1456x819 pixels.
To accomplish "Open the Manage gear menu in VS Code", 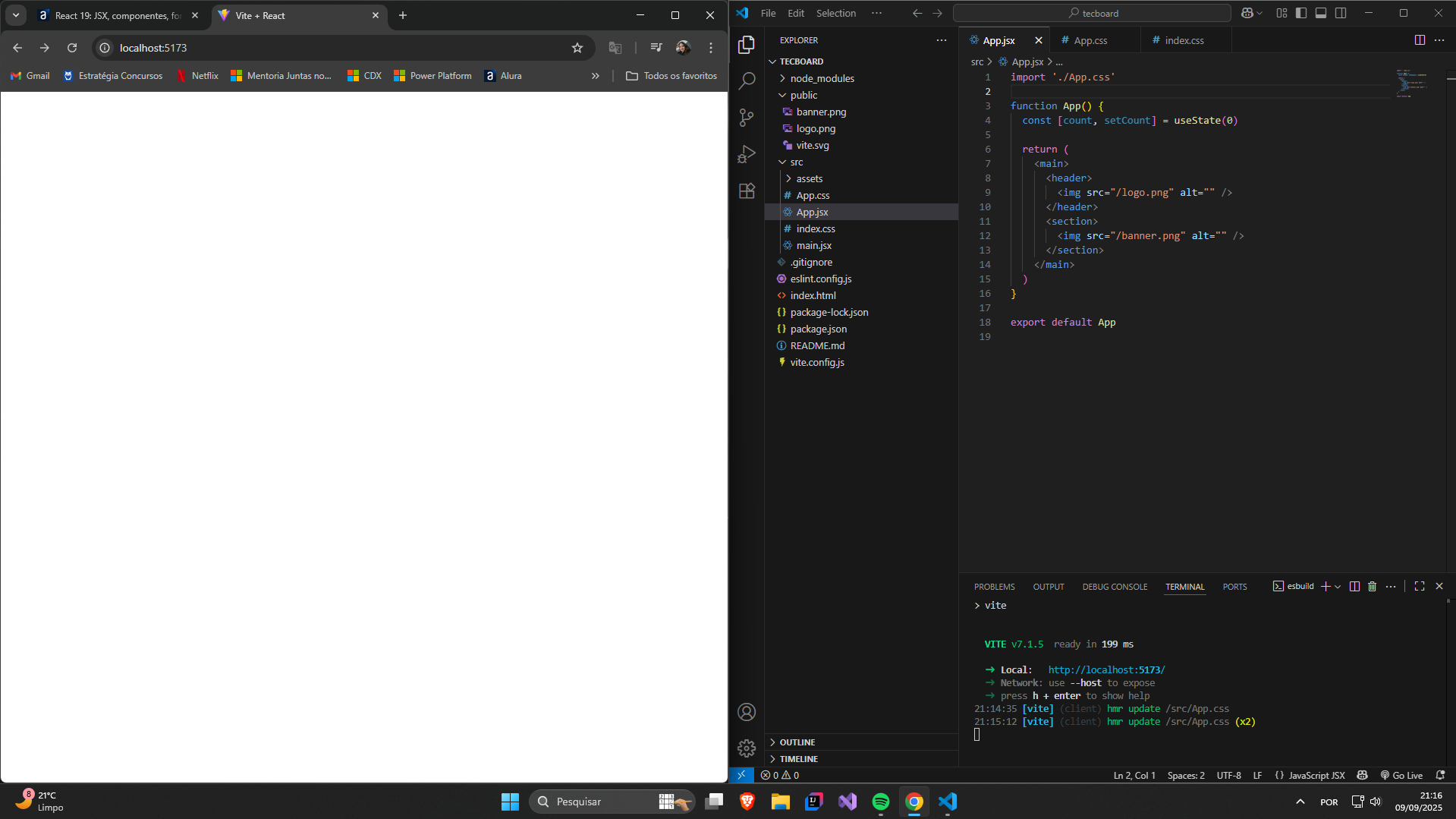I will pos(747,748).
